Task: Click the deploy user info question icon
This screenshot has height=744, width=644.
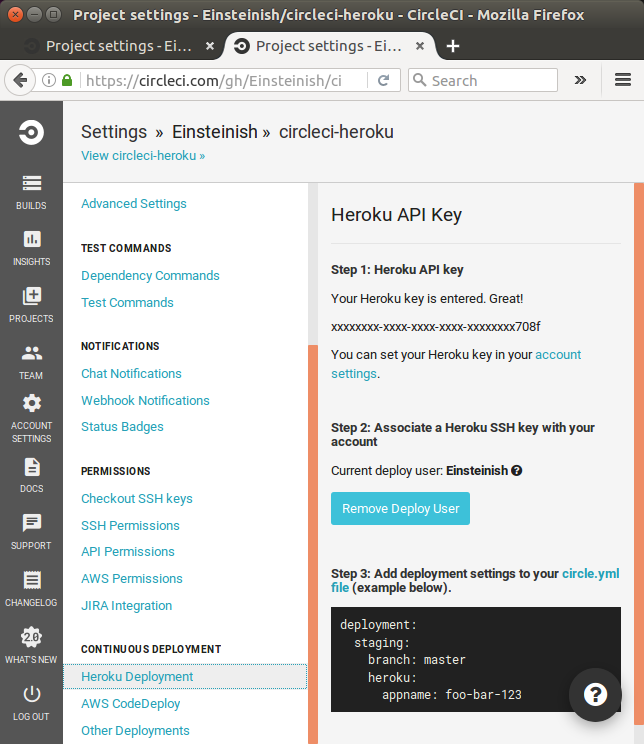Action: (517, 471)
